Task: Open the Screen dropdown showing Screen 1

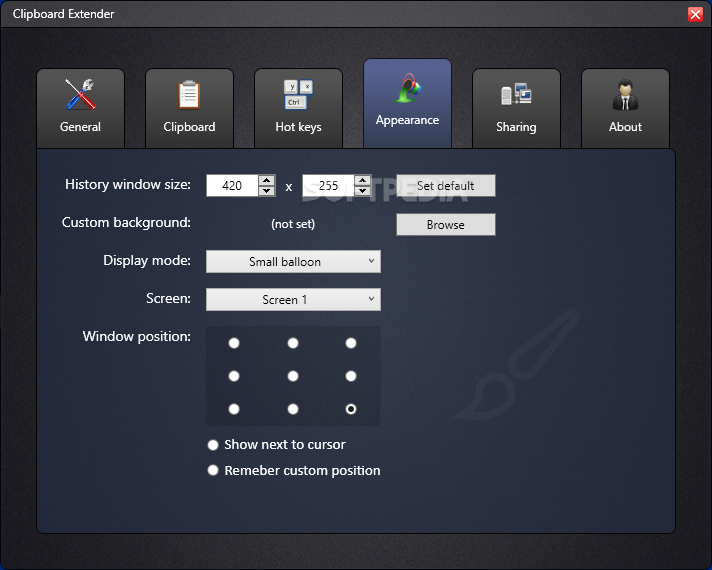Action: 293,300
